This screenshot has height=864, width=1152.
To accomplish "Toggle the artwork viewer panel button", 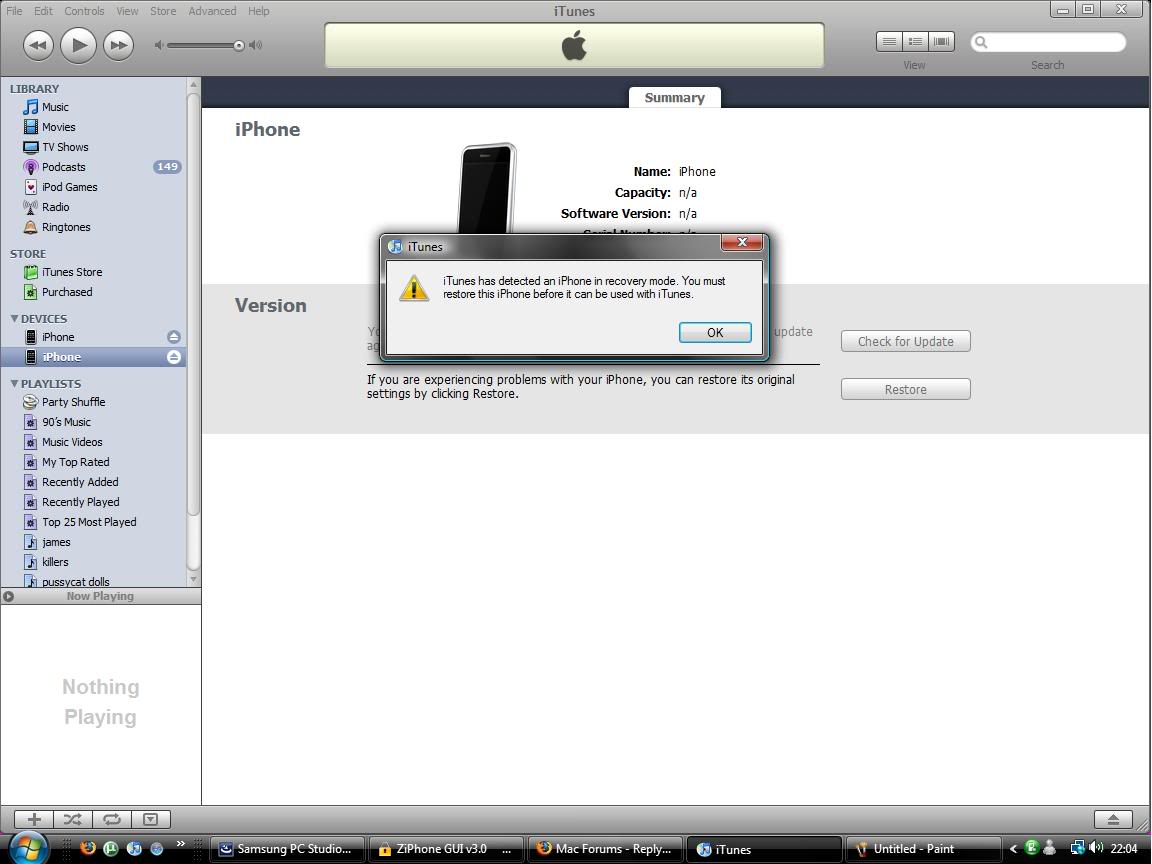I will pyautogui.click(x=151, y=819).
